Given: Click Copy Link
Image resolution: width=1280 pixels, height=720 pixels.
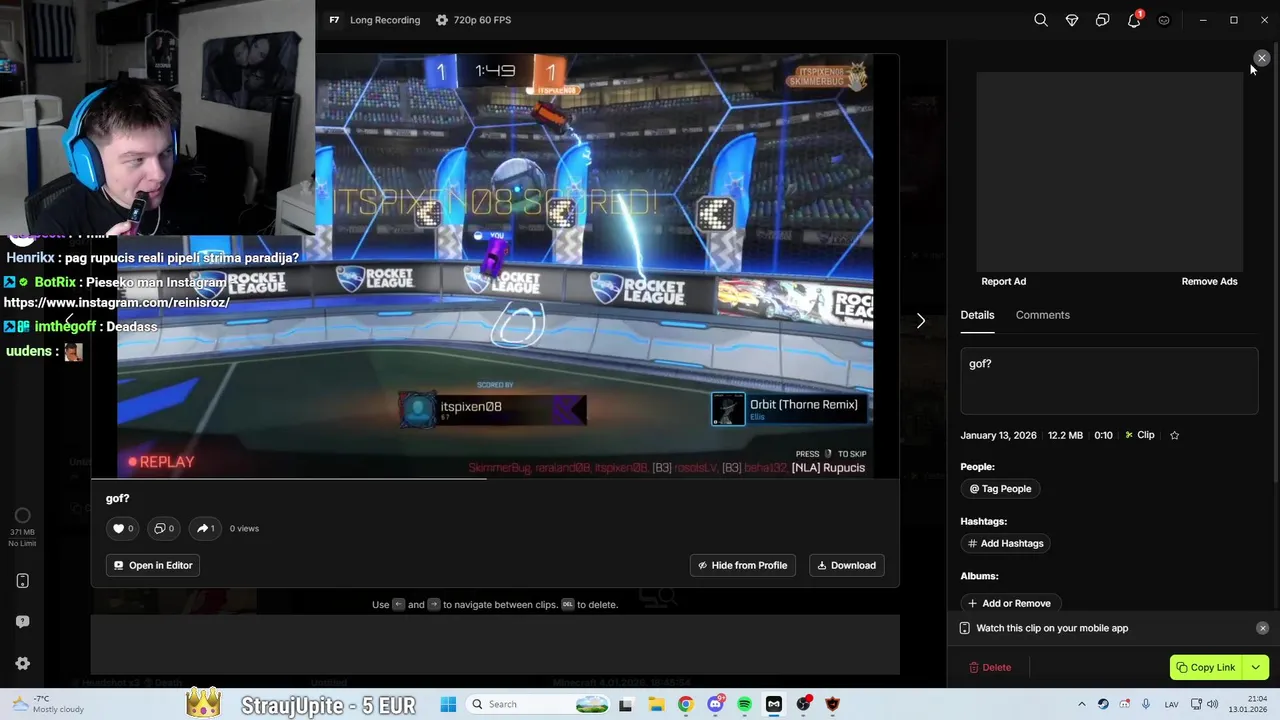Looking at the screenshot, I should [1205, 667].
